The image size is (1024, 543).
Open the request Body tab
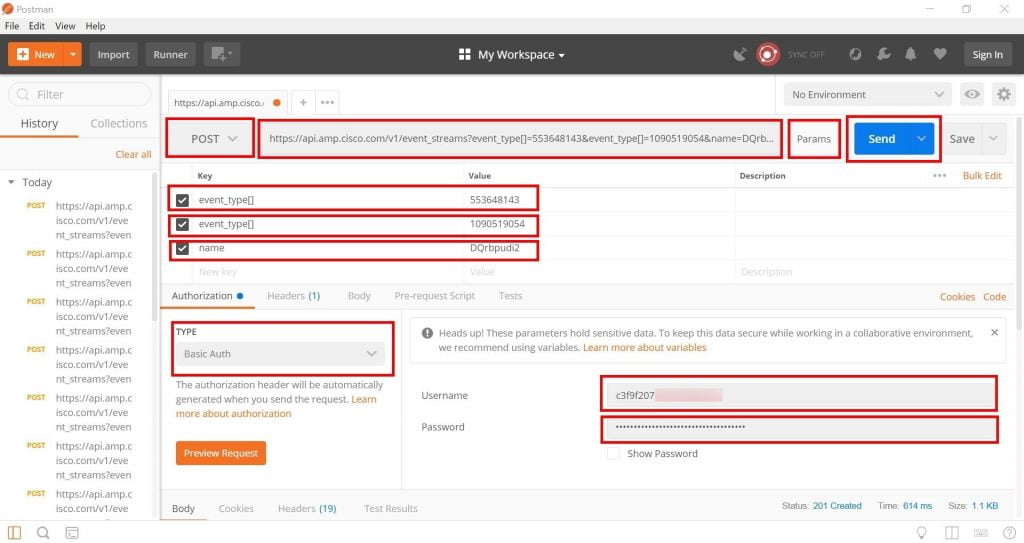pyautogui.click(x=359, y=296)
